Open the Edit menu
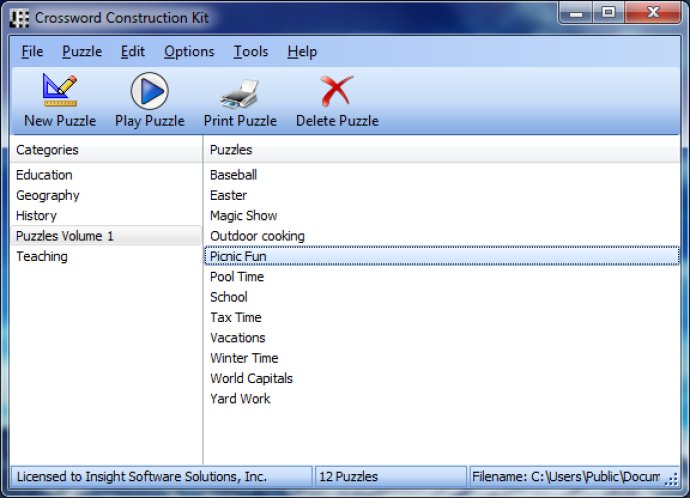This screenshot has height=498, width=690. coord(132,52)
